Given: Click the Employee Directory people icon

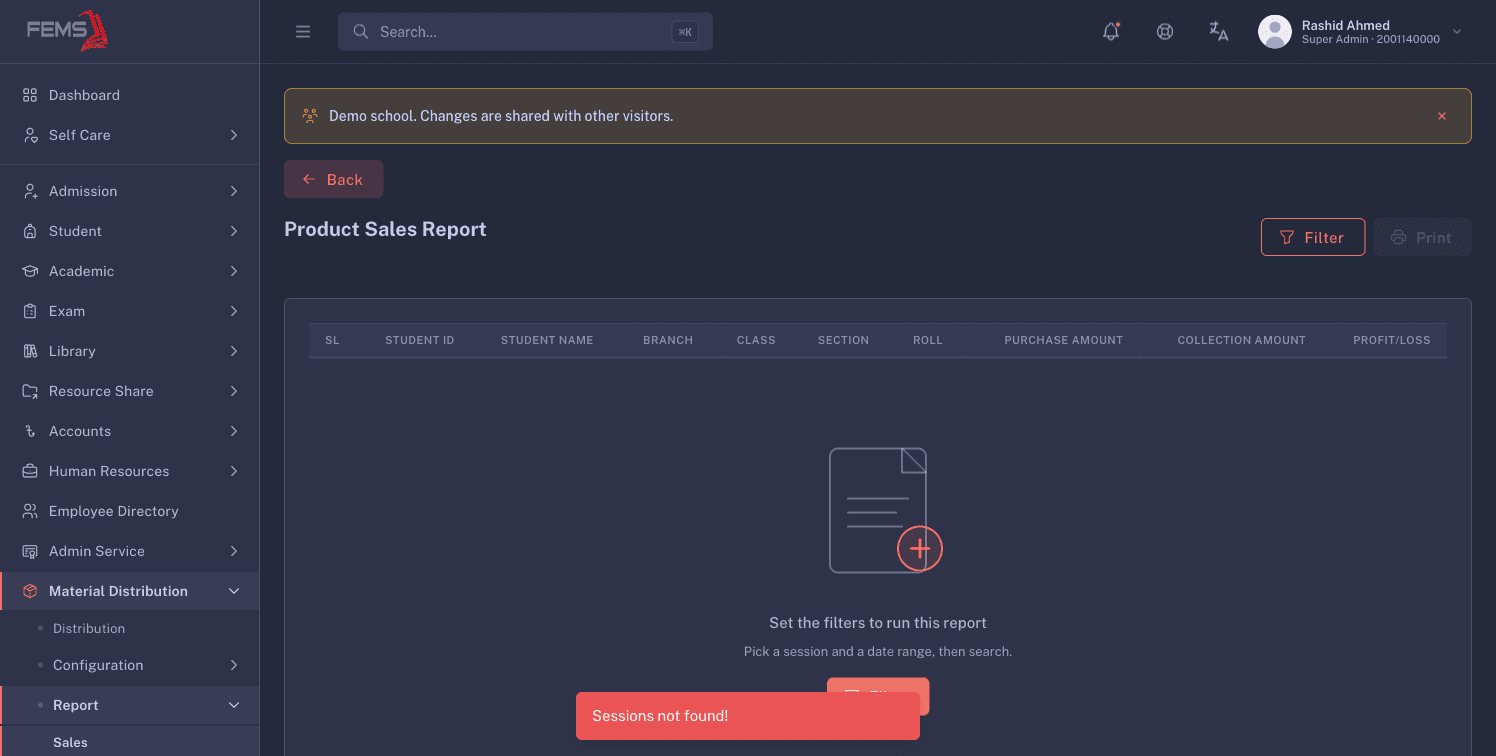Looking at the screenshot, I should (30, 511).
